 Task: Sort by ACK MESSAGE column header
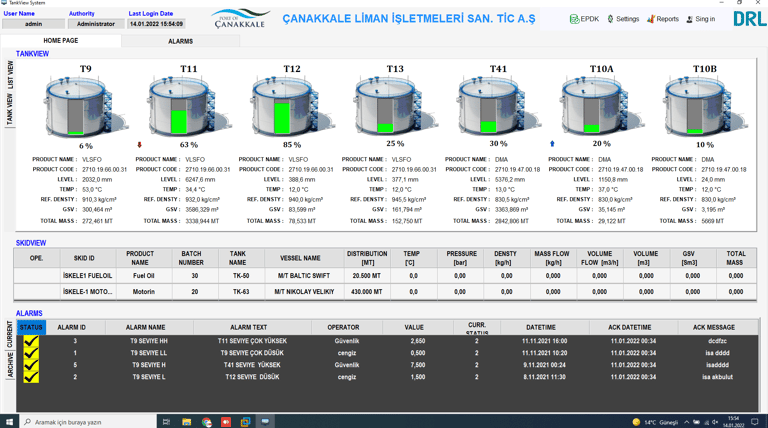[x=714, y=327]
